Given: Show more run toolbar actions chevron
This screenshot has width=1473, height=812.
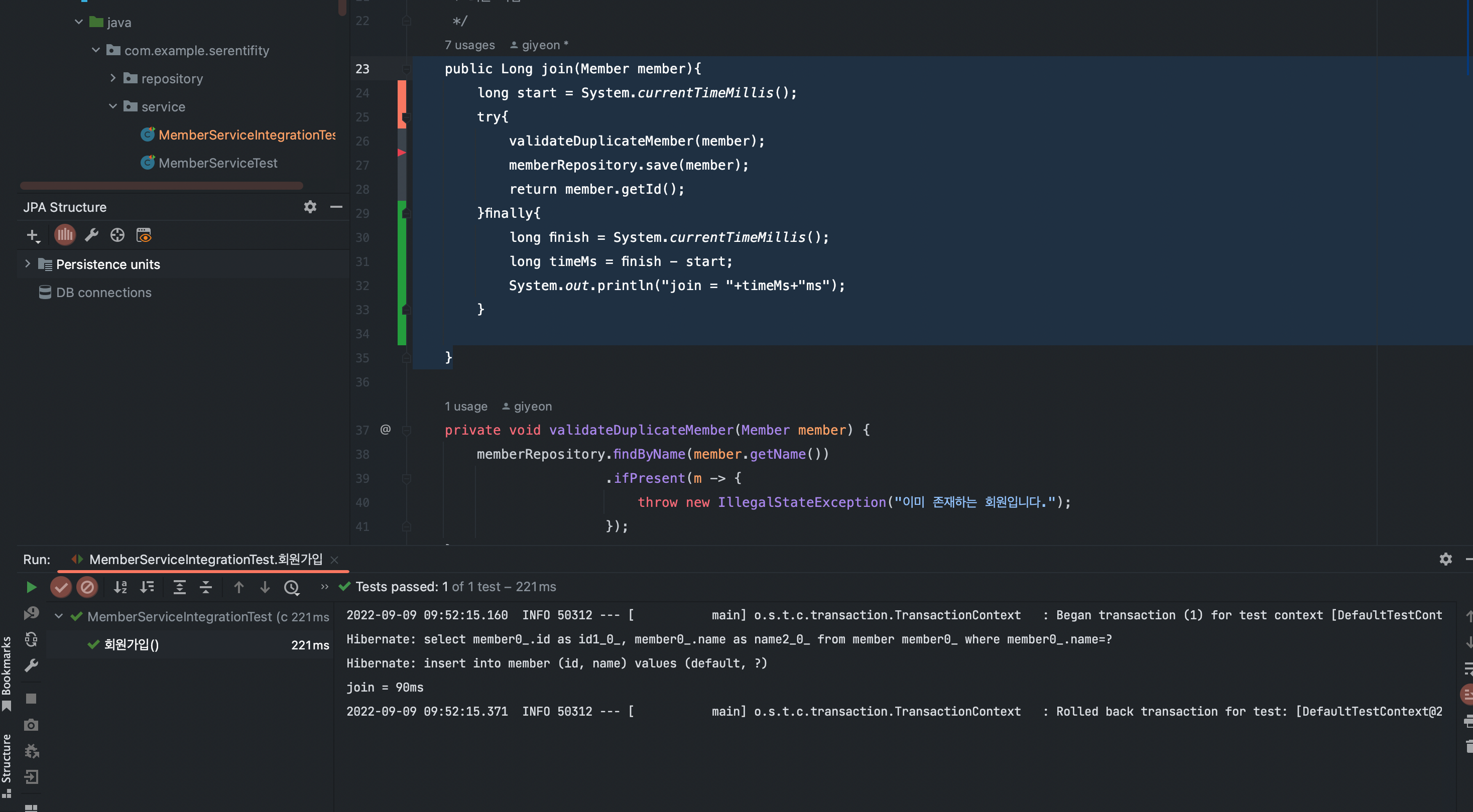Looking at the screenshot, I should (x=325, y=586).
